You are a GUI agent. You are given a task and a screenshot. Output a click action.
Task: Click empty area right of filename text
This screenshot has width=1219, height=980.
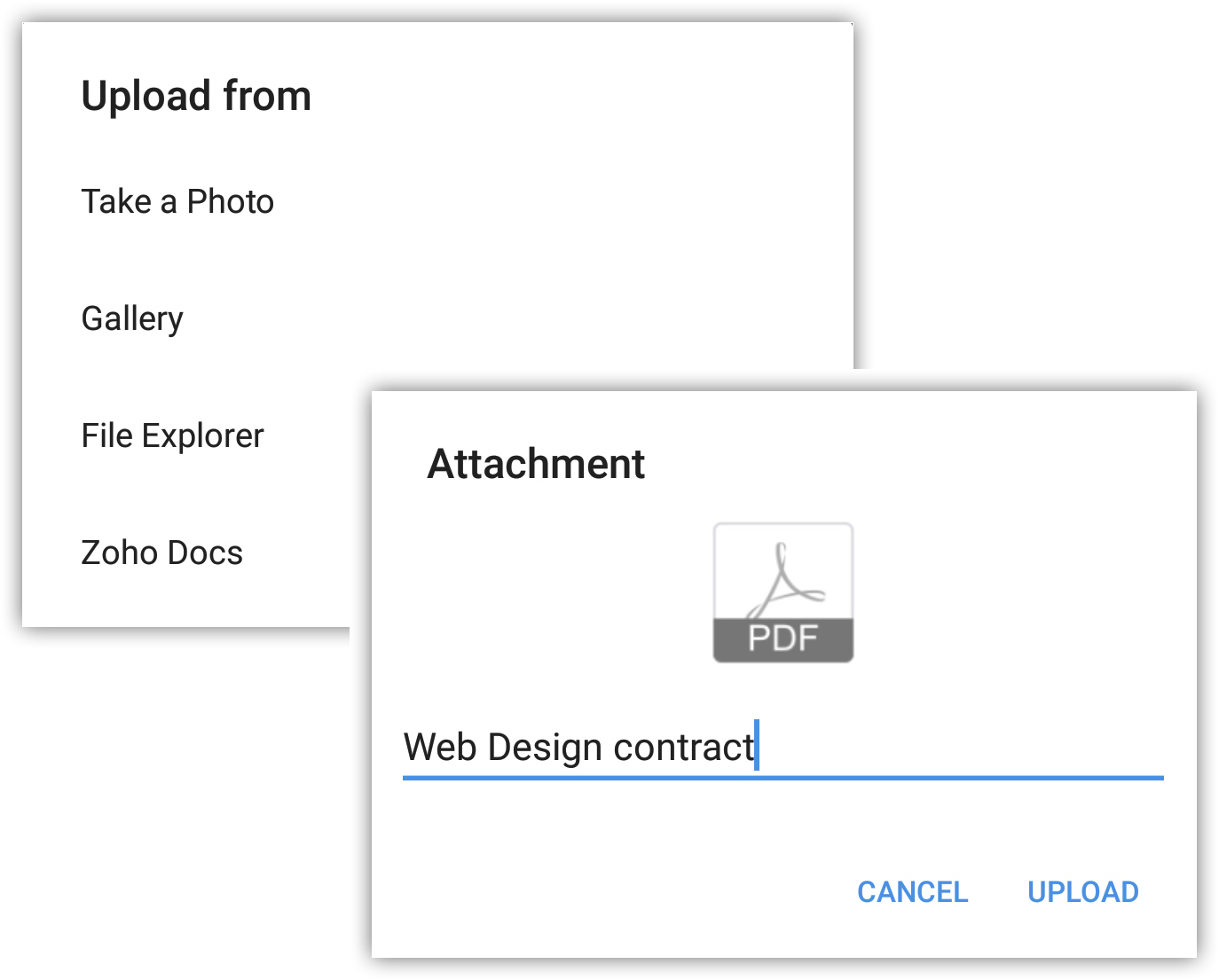963,747
